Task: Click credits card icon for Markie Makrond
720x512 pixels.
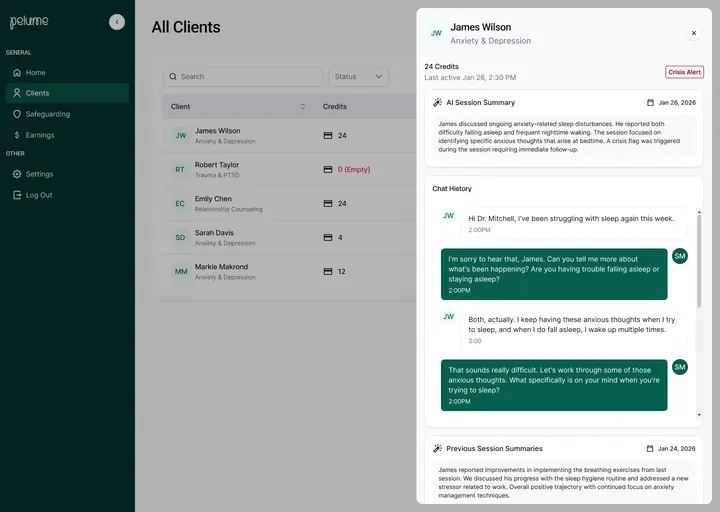Action: pyautogui.click(x=328, y=271)
